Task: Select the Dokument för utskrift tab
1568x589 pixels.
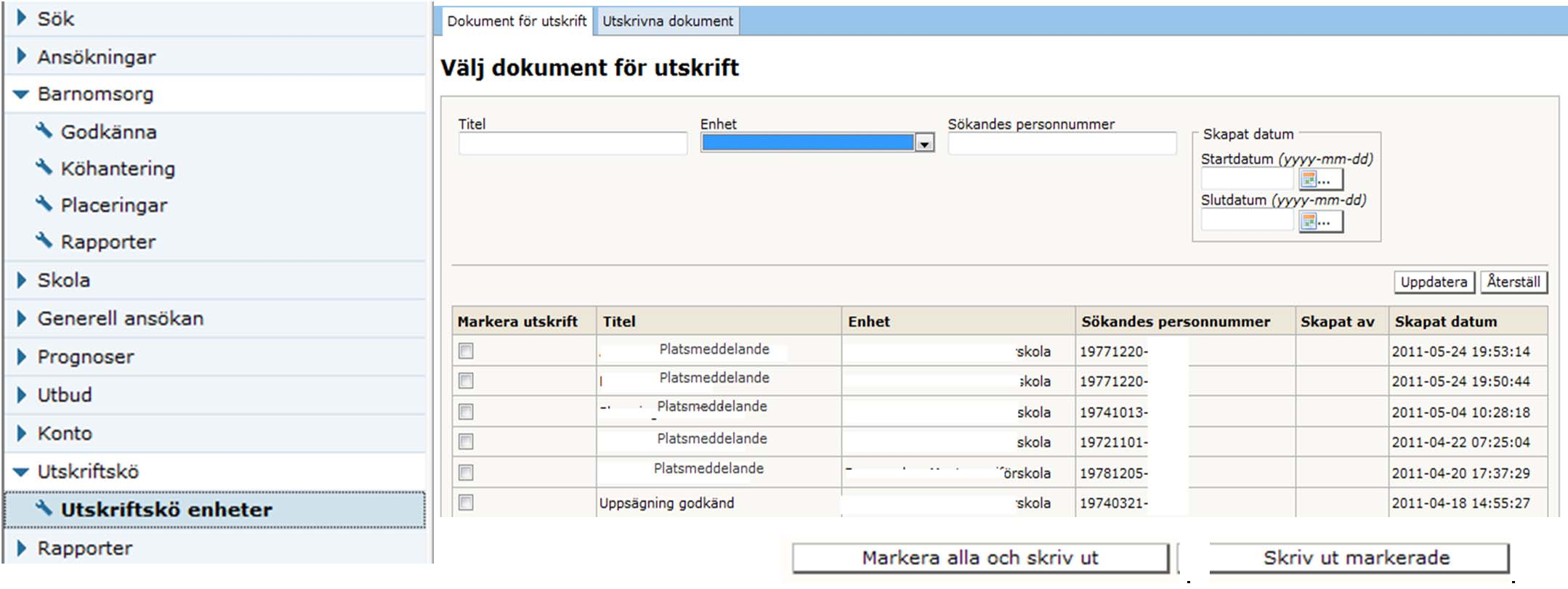Action: pos(517,21)
